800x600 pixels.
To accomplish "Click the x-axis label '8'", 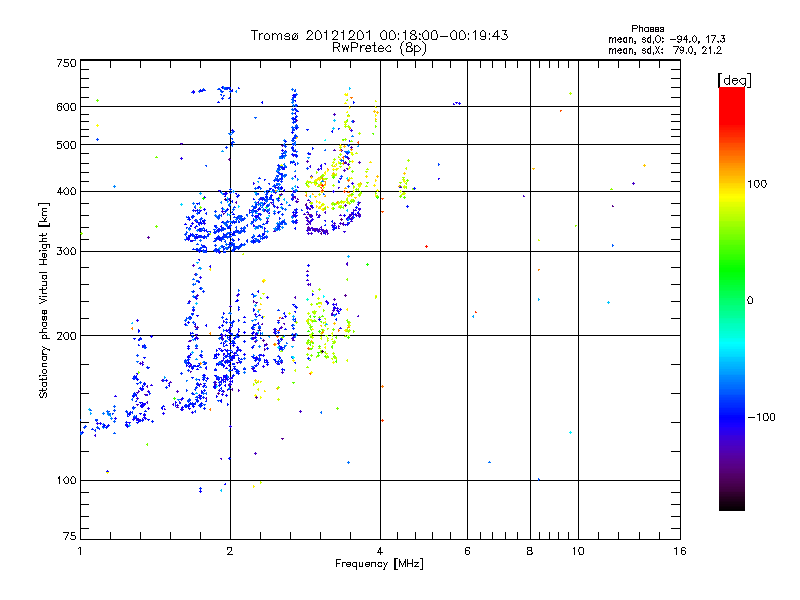I will (530, 551).
